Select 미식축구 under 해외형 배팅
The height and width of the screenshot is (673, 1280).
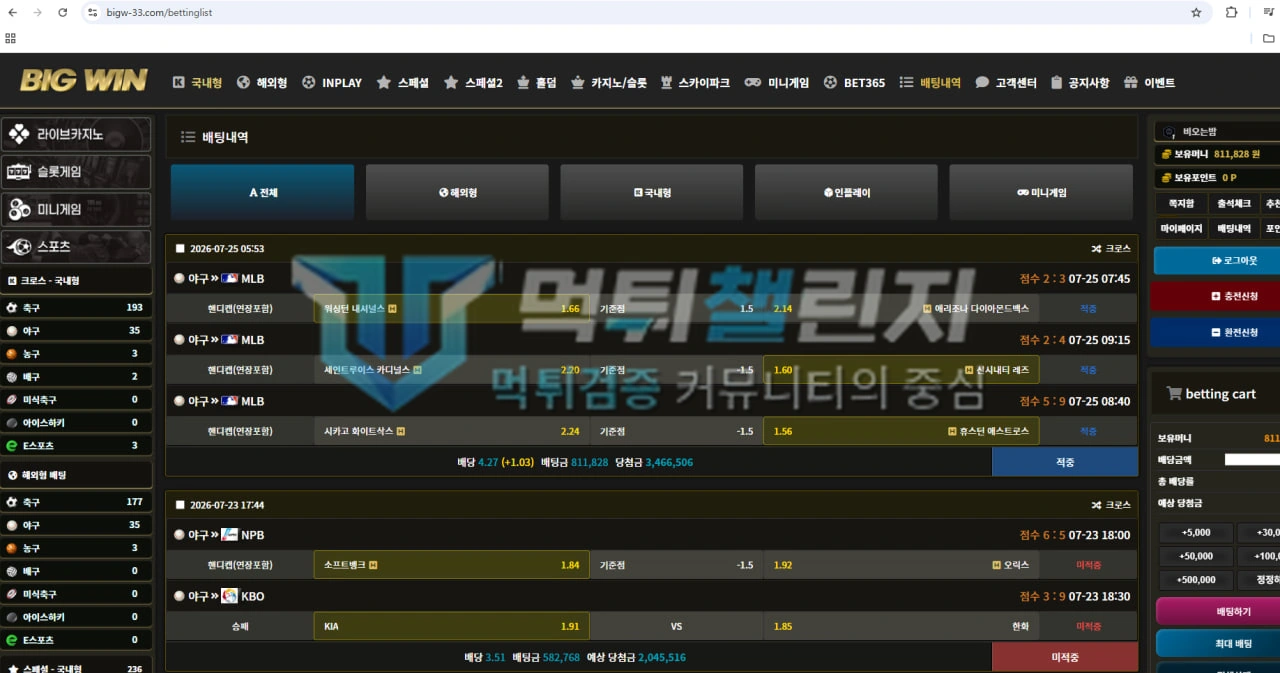point(77,594)
